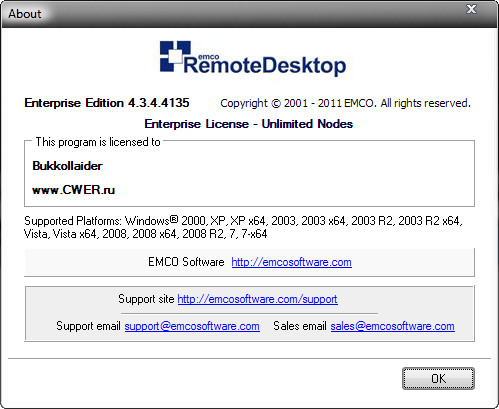Click the Supported Platforms text
The image size is (499, 409).
point(243,227)
